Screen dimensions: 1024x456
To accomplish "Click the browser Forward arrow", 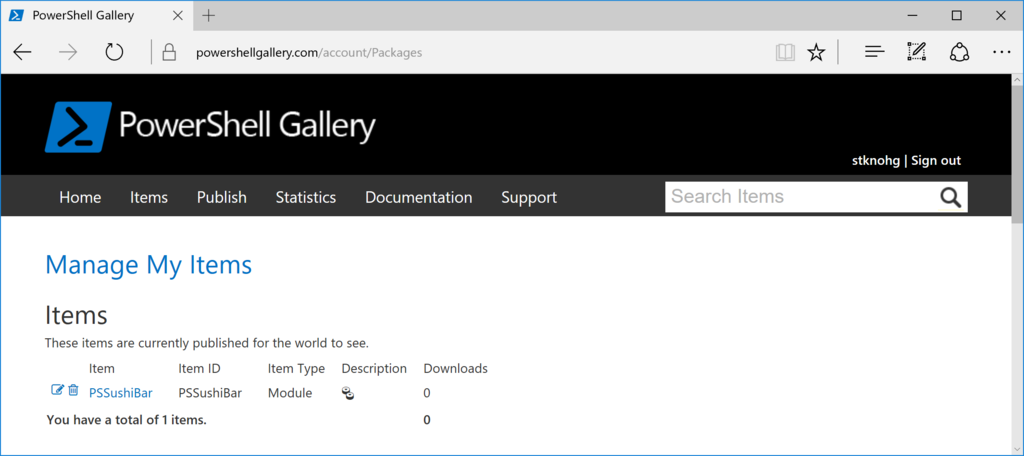I will point(68,52).
